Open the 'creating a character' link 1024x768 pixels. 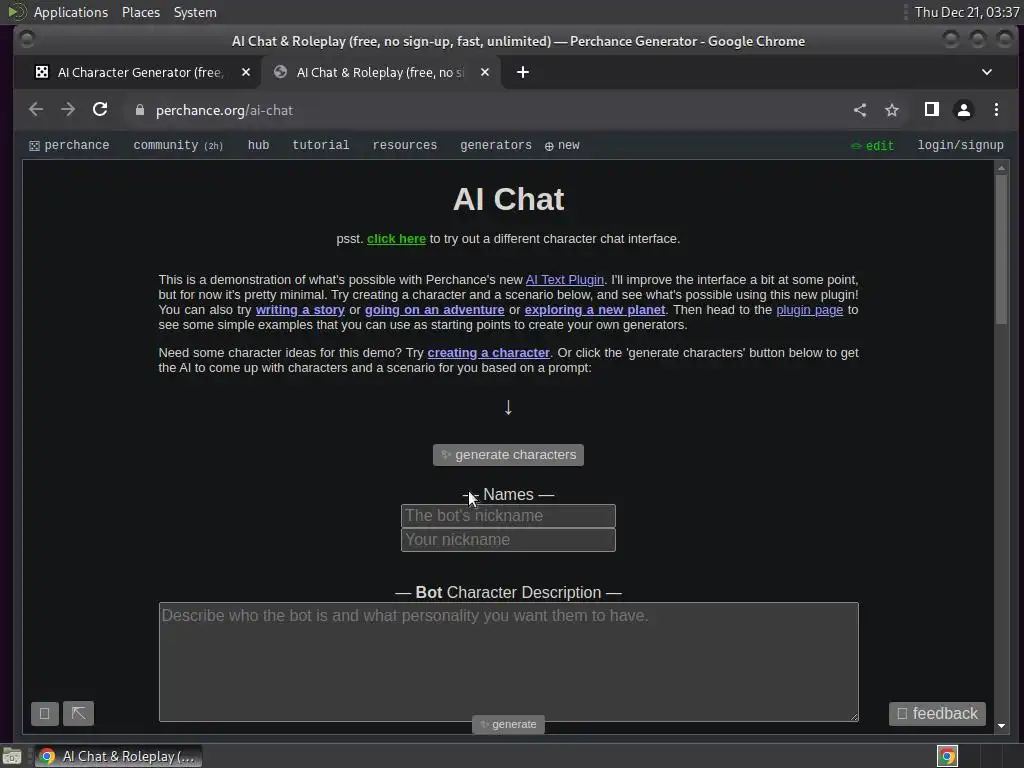pyautogui.click(x=488, y=353)
